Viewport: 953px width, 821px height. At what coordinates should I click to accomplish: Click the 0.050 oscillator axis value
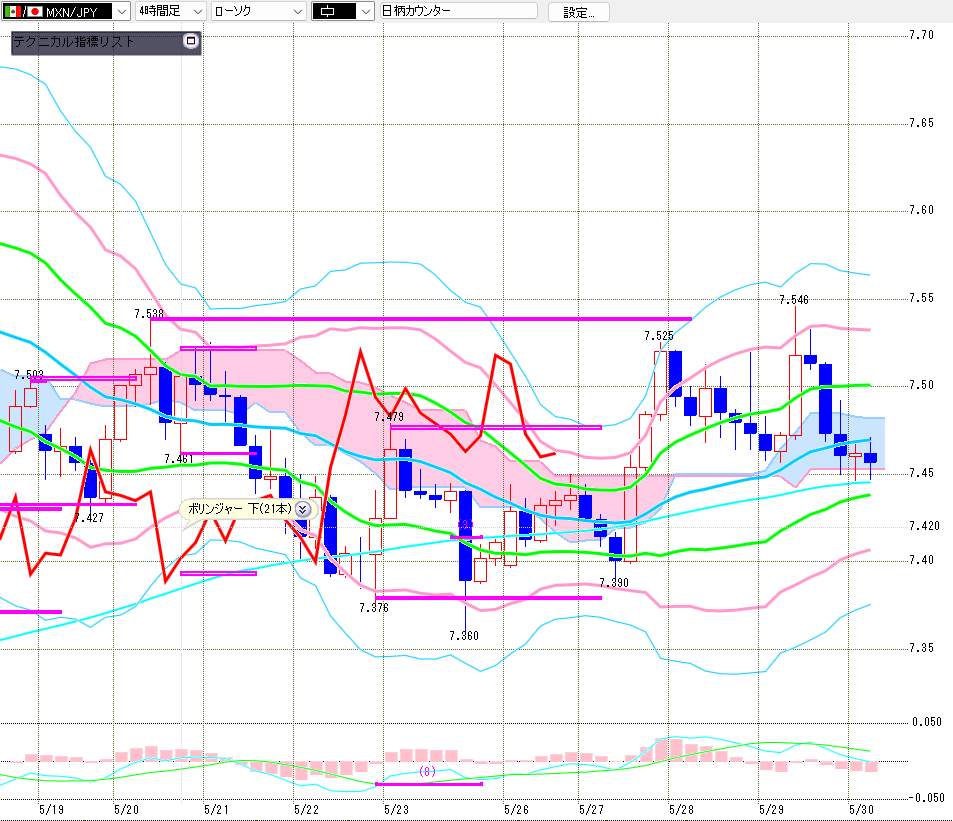[927, 722]
